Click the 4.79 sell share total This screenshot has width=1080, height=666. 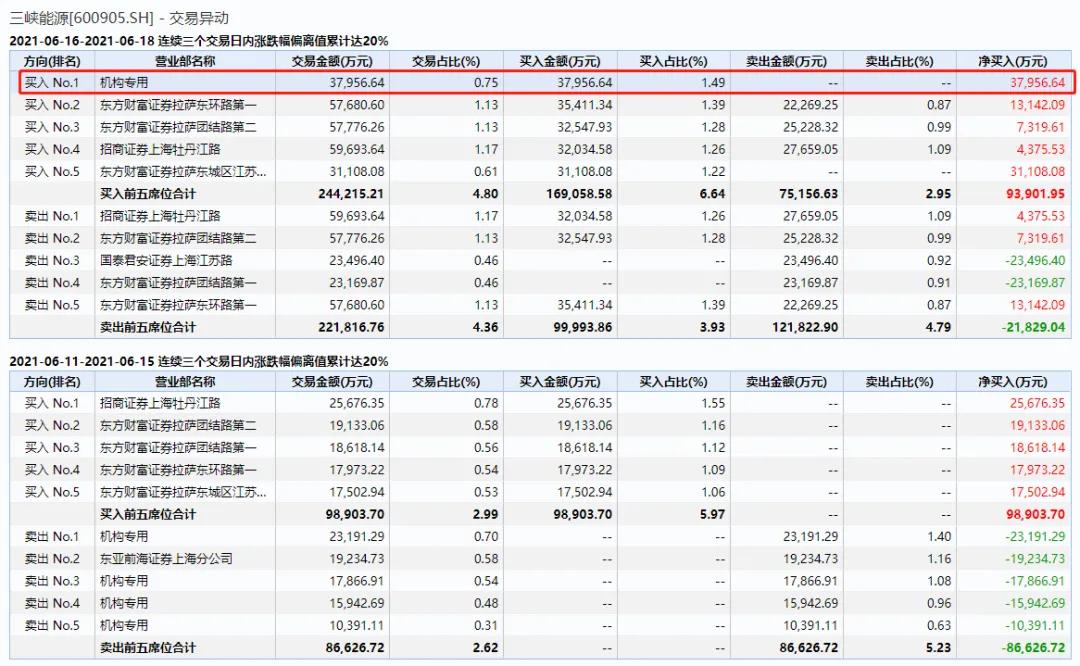[939, 327]
